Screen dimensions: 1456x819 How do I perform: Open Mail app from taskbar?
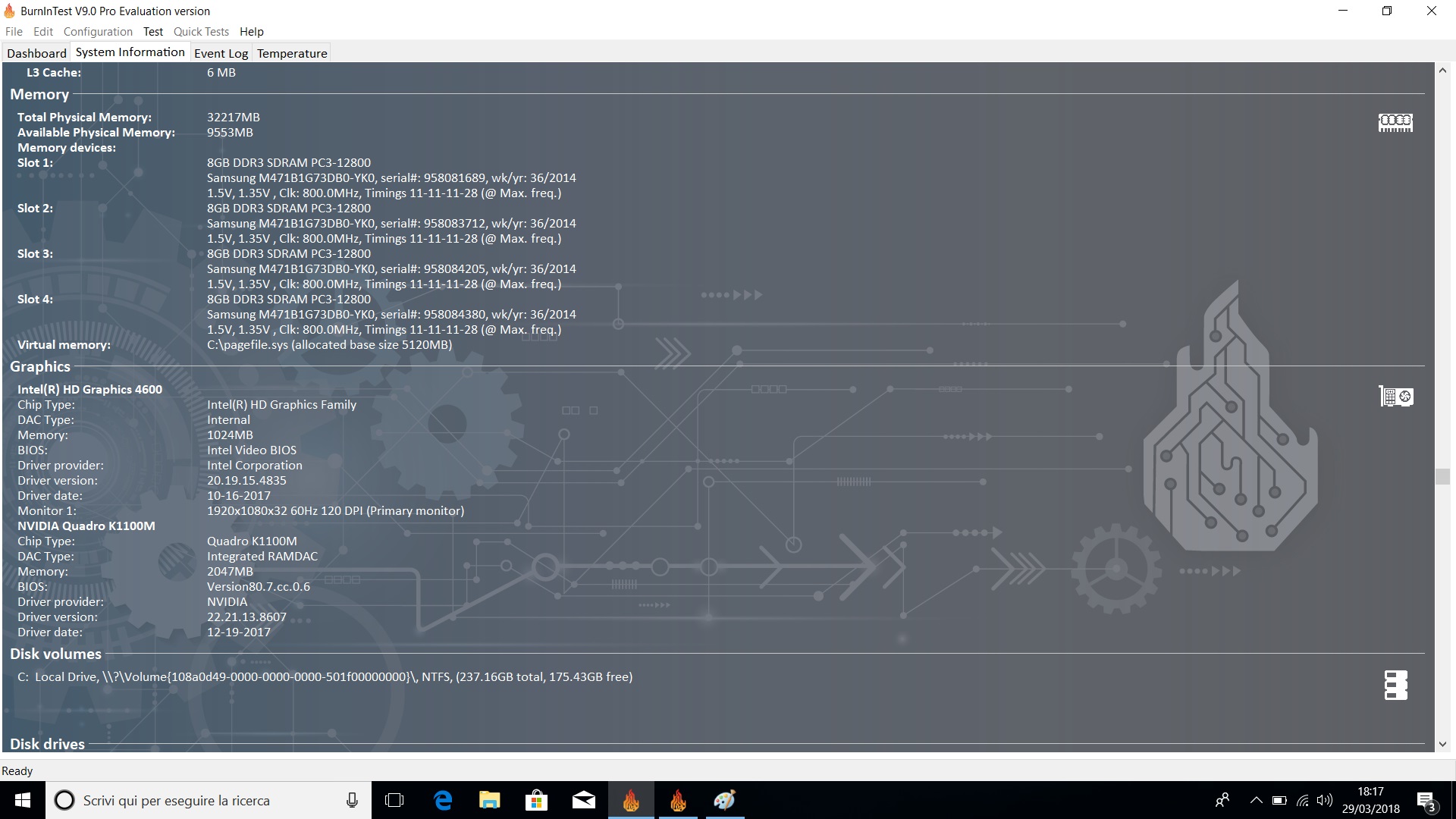pyautogui.click(x=583, y=800)
